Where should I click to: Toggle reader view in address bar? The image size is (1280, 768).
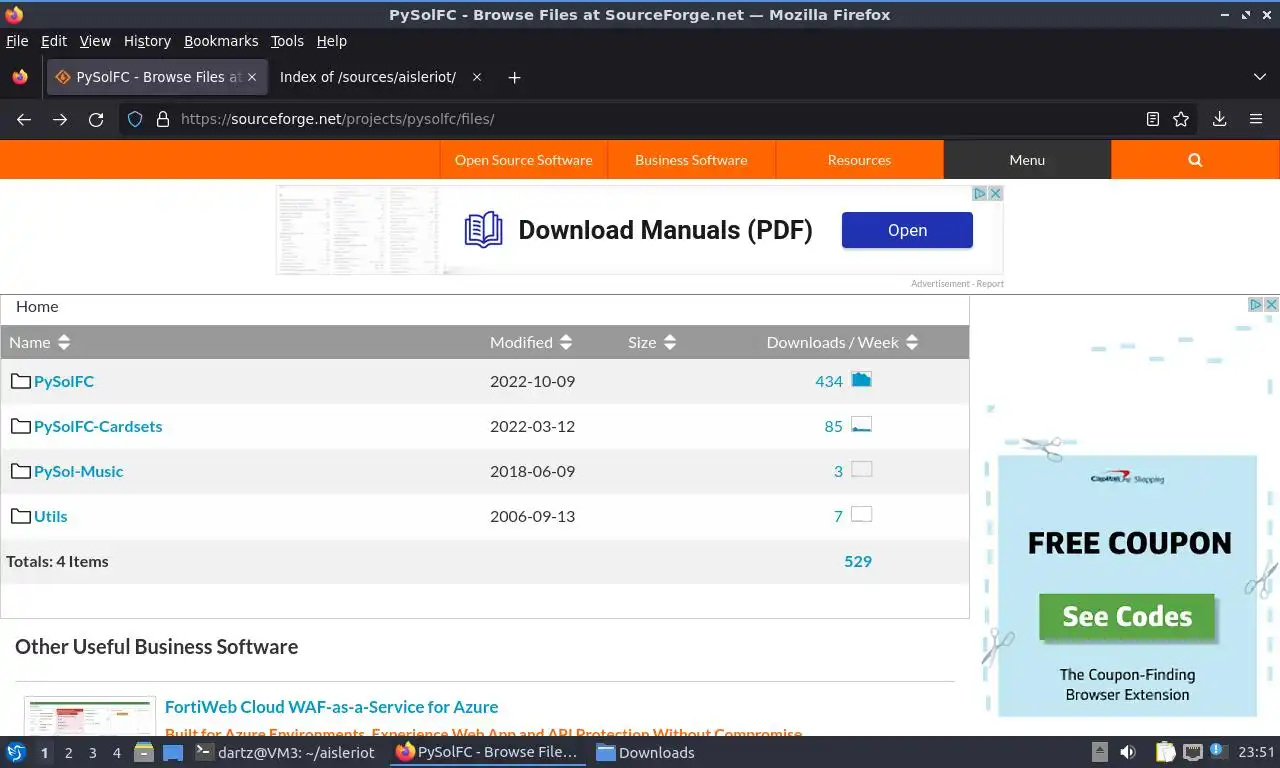pyautogui.click(x=1153, y=119)
